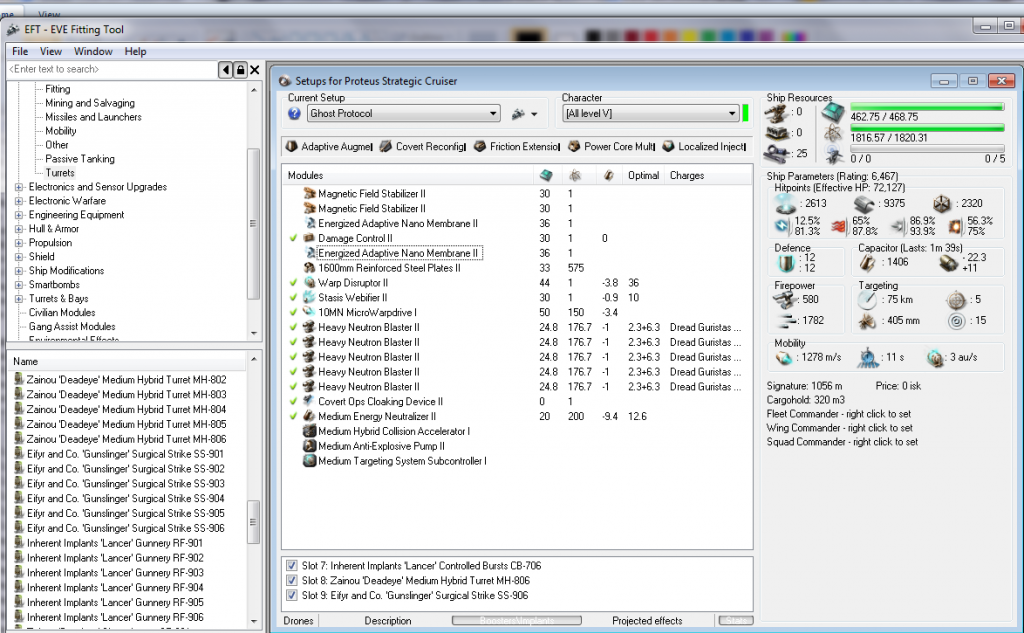Click the powergrid column header icon
This screenshot has height=633, width=1024.
pyautogui.click(x=575, y=175)
